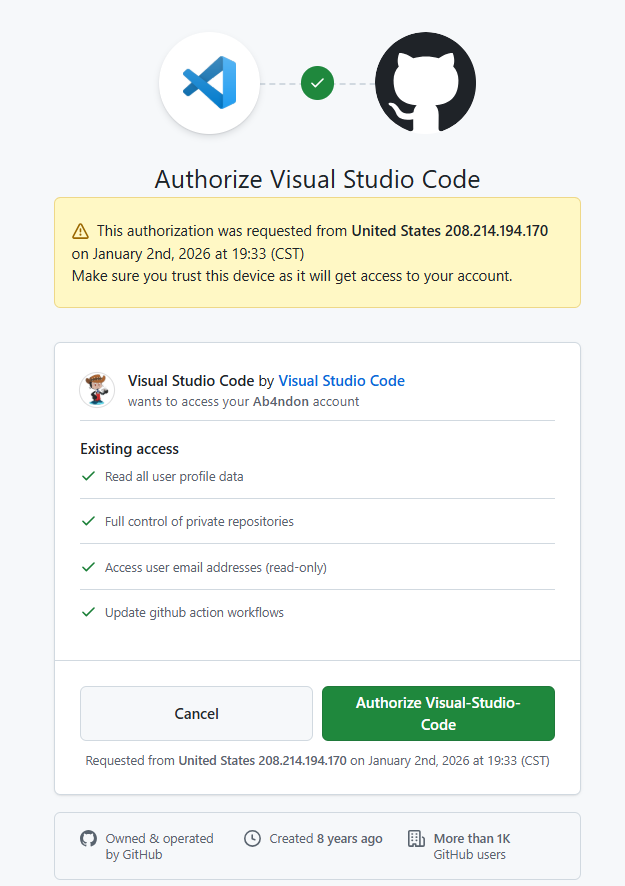Screen dimensions: 625x886
Task: Click the GitHub Octocat logo at top
Action: [425, 83]
